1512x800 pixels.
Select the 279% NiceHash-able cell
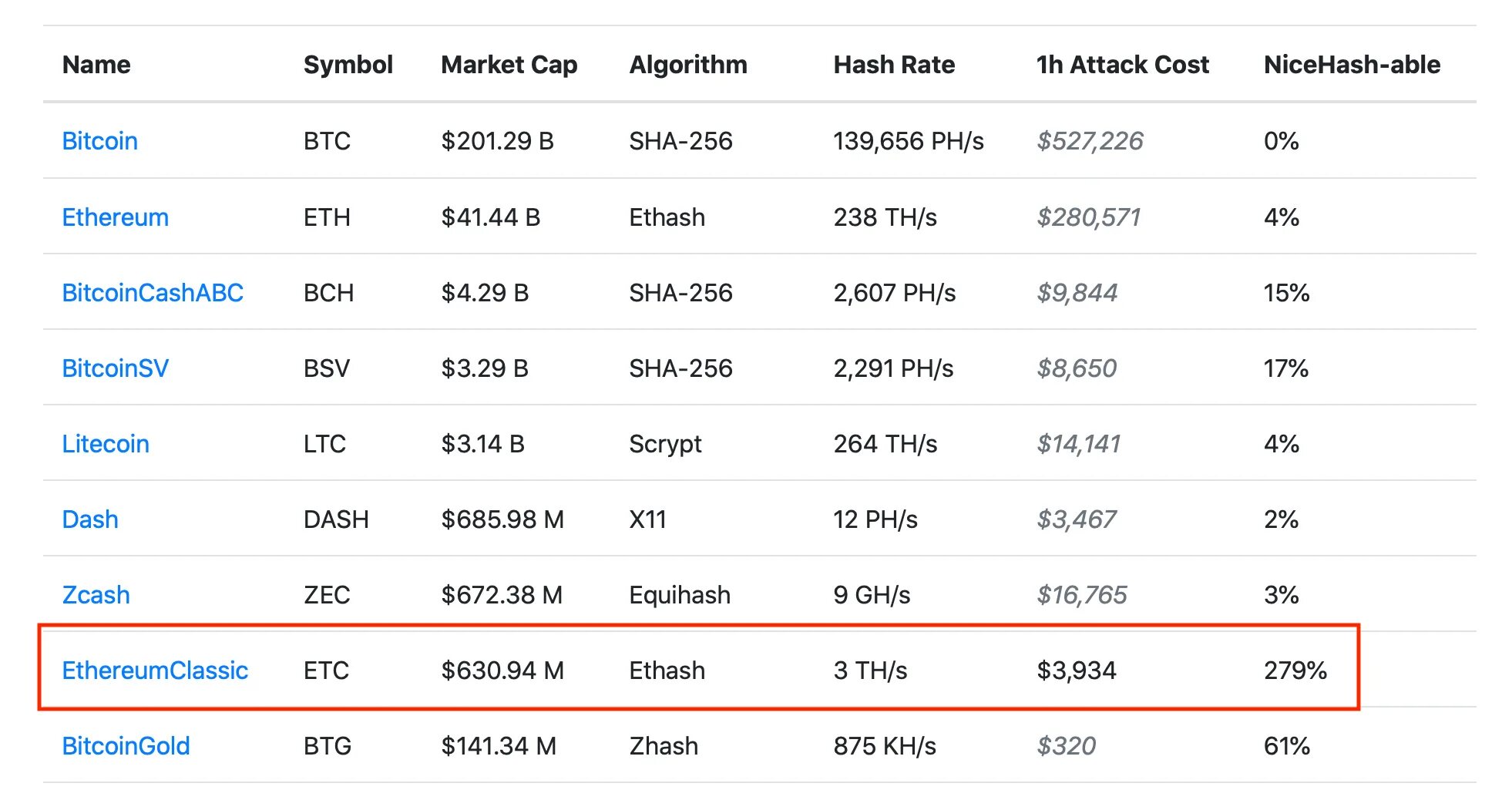(x=1295, y=671)
